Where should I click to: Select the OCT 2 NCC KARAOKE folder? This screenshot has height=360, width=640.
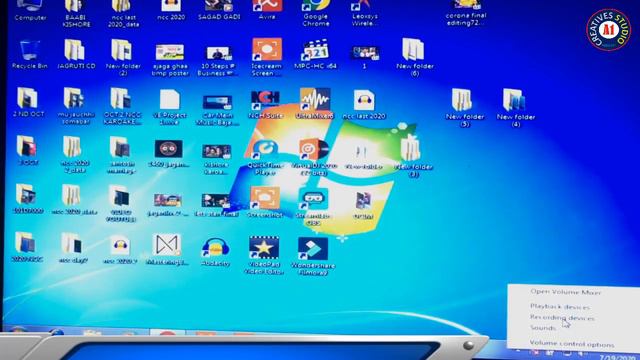[122, 106]
